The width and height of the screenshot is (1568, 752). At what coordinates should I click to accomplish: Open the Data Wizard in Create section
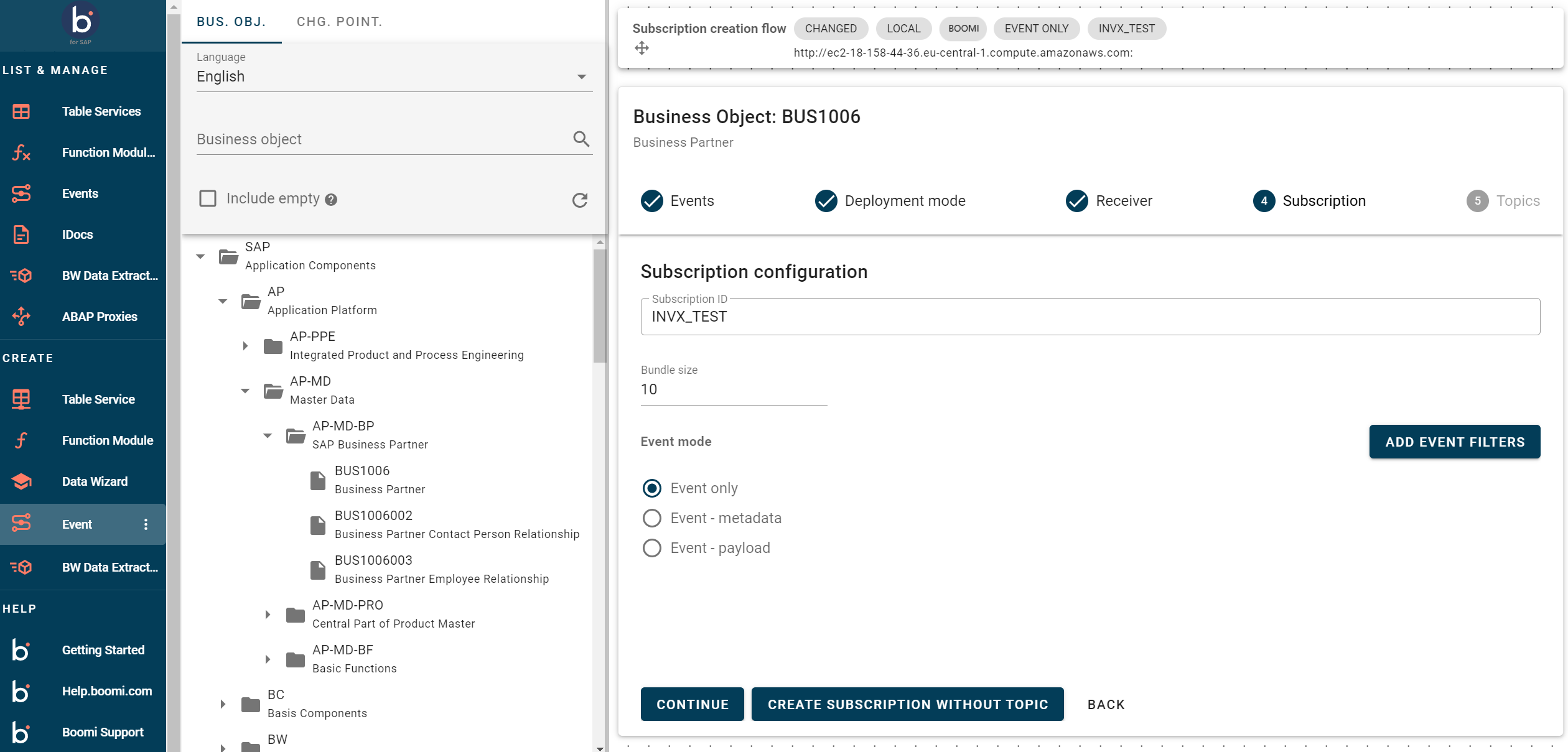click(95, 481)
